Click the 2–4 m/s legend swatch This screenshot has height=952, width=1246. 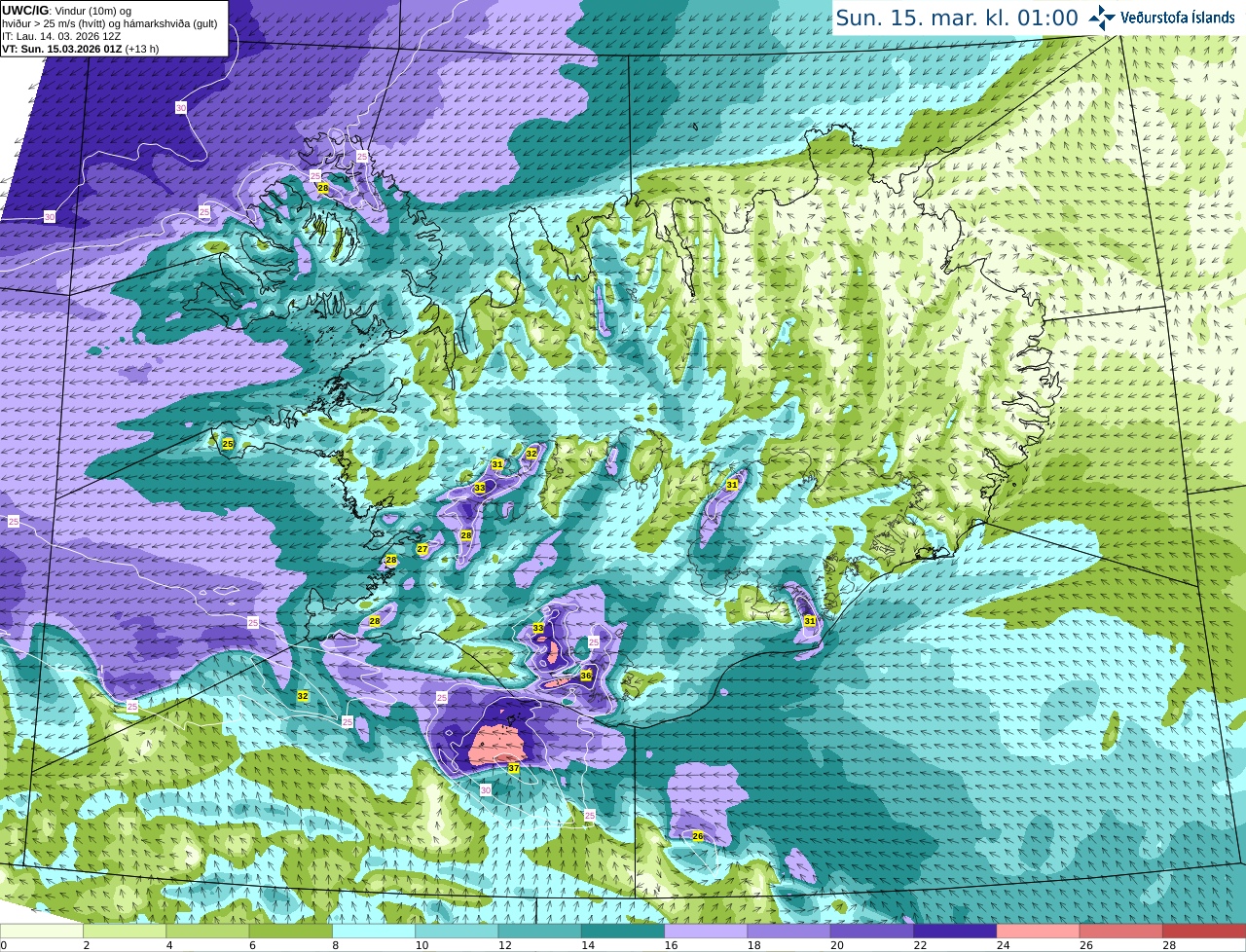[125, 931]
